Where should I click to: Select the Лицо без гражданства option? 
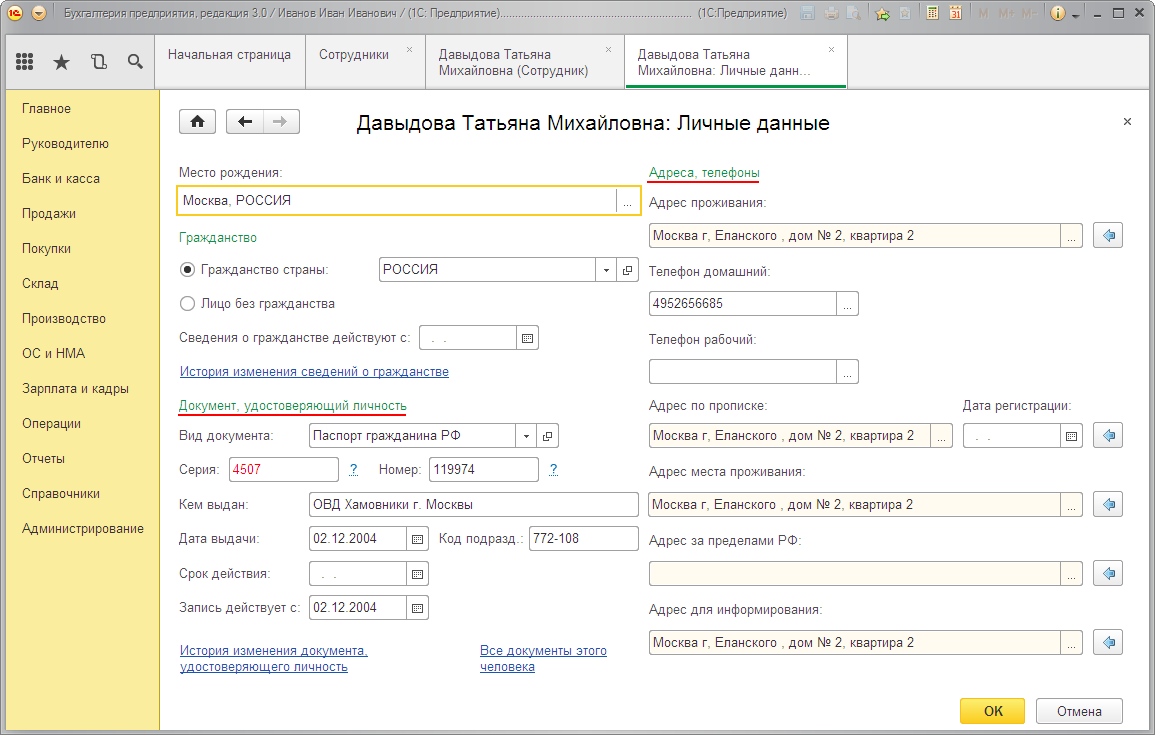tap(187, 303)
